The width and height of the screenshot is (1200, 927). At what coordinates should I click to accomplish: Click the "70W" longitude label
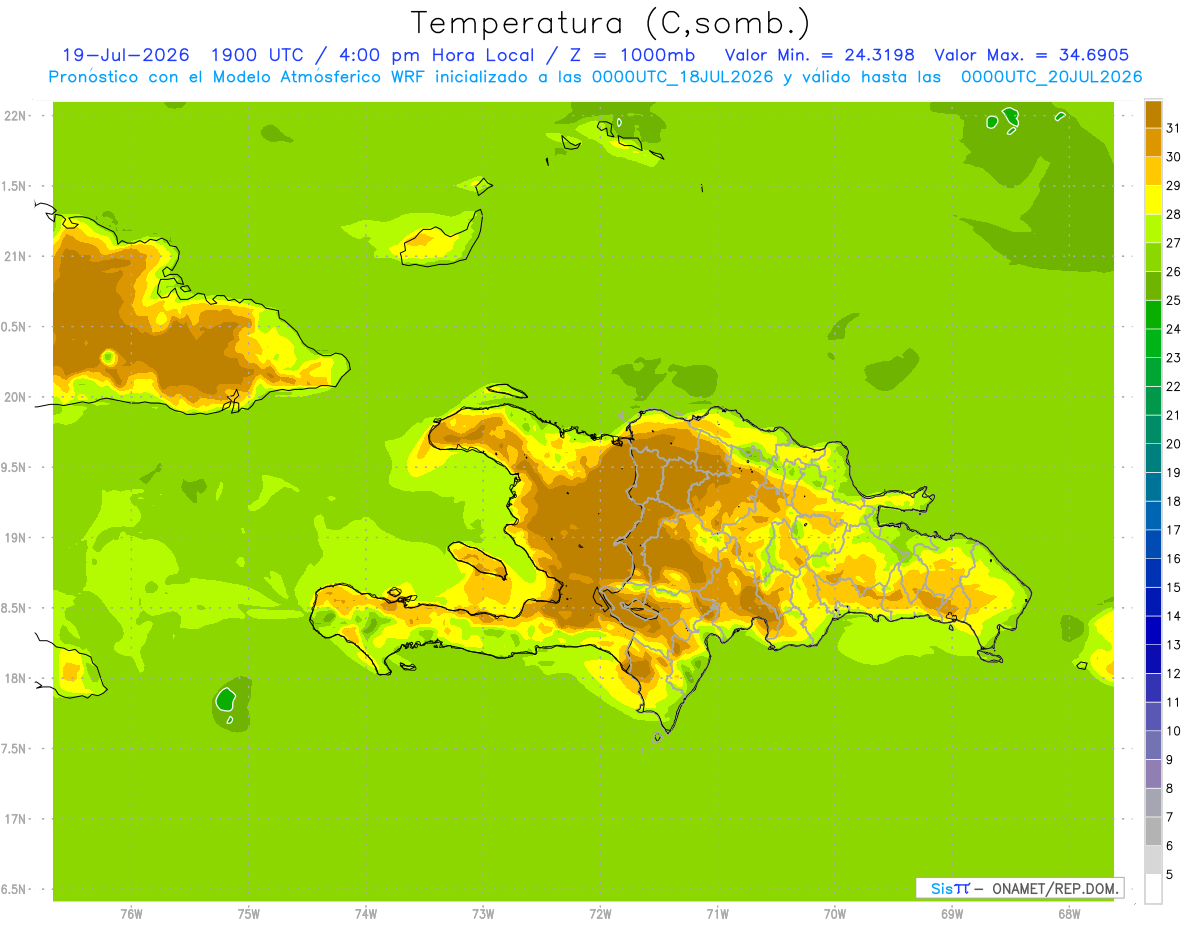tap(835, 914)
